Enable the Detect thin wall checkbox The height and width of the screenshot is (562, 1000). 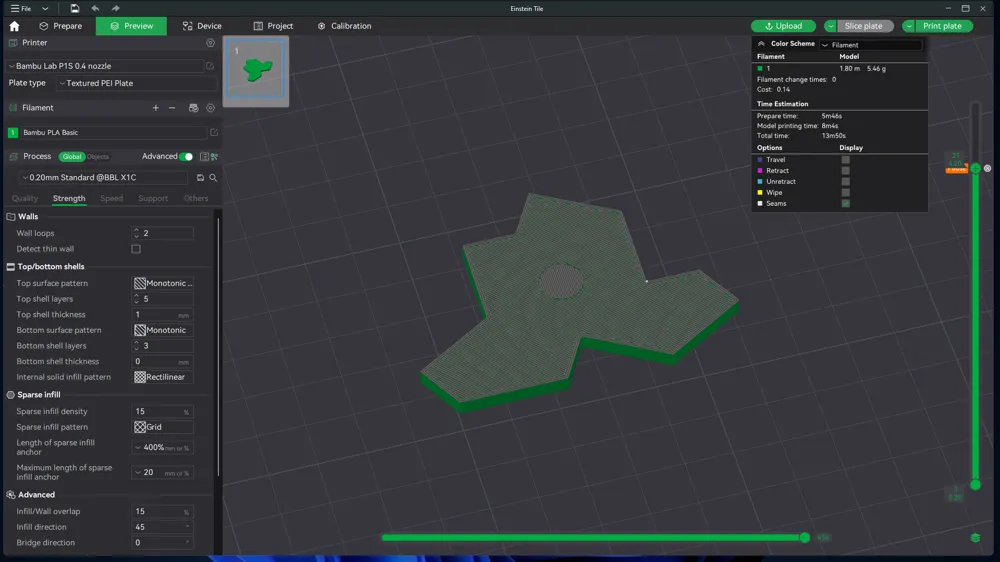136,249
